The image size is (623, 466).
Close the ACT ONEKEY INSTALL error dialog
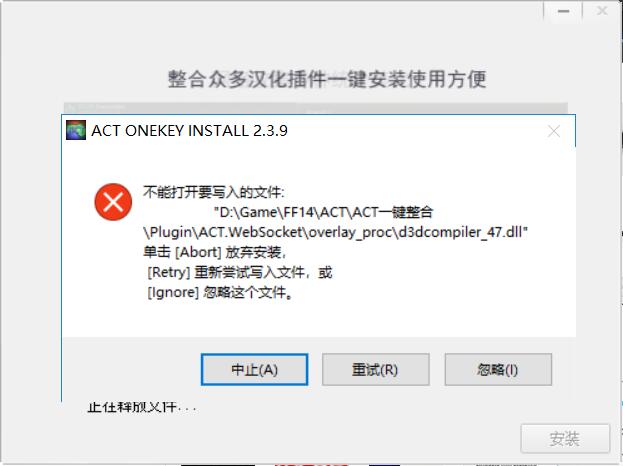[553, 131]
